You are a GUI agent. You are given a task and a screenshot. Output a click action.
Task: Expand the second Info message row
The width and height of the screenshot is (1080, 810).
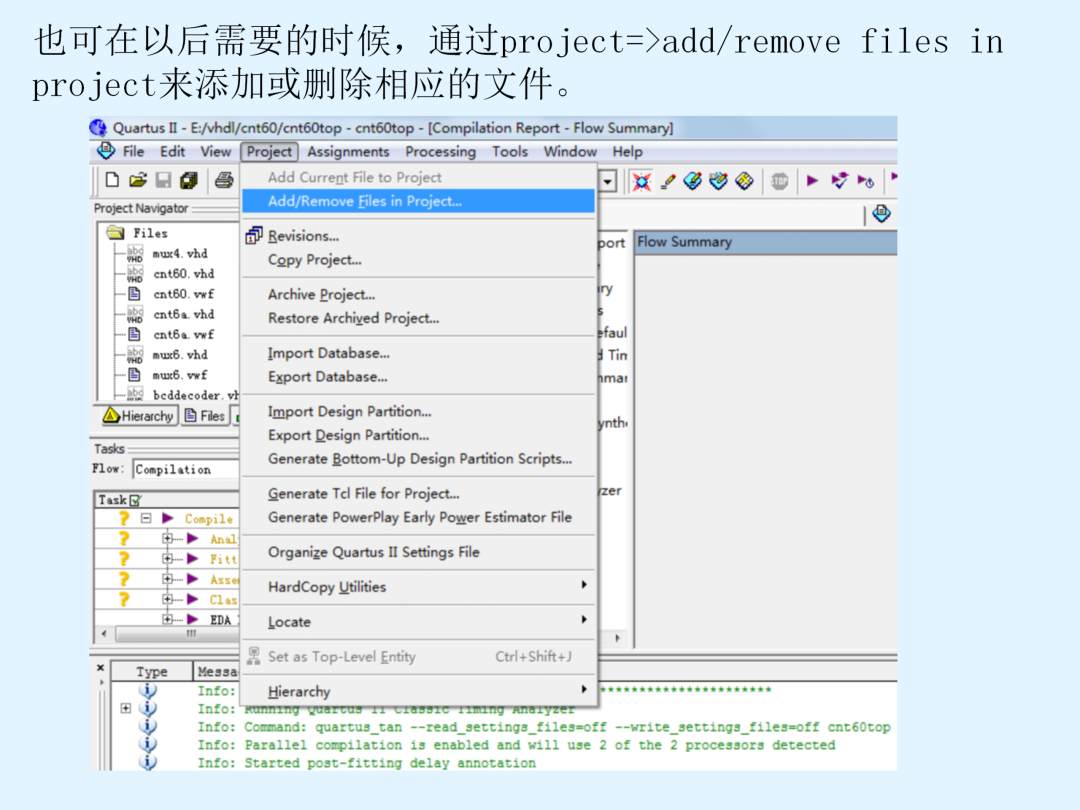pyautogui.click(x=125, y=708)
